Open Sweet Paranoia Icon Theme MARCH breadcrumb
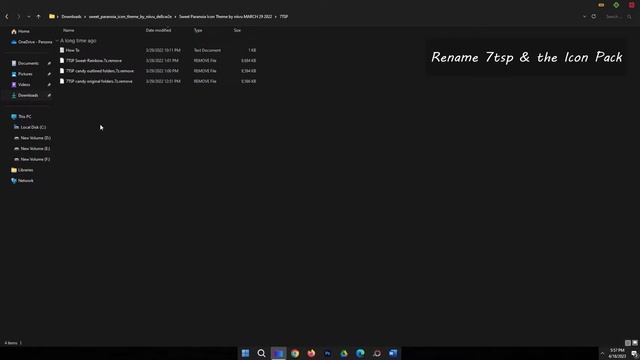This screenshot has height=360, width=640. point(225,17)
